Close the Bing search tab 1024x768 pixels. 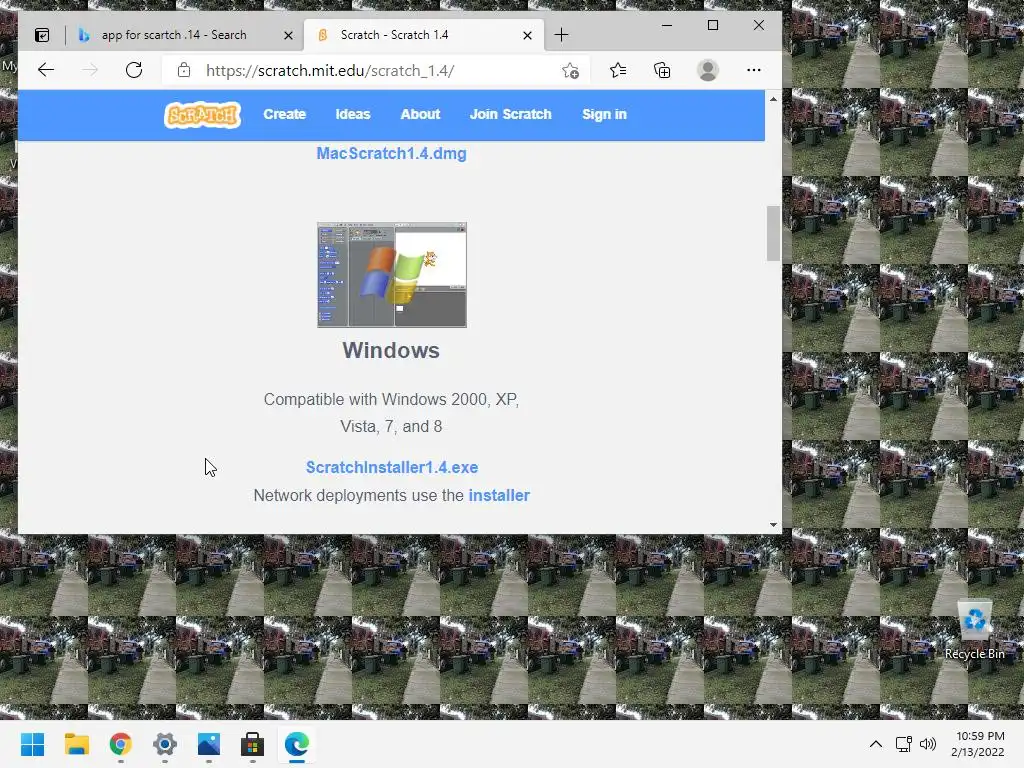click(x=288, y=35)
